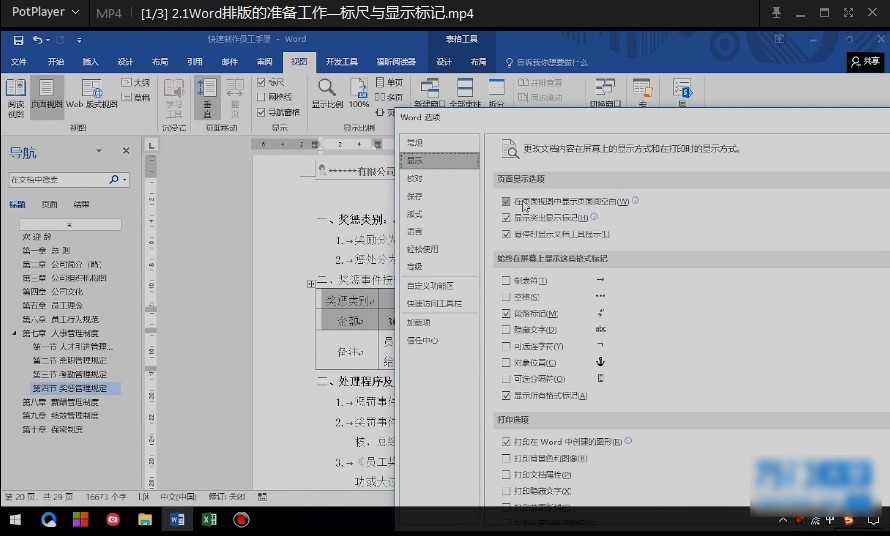This screenshot has width=890, height=536.
Task: Open the References (引用) ribbon tab
Action: (x=195, y=62)
